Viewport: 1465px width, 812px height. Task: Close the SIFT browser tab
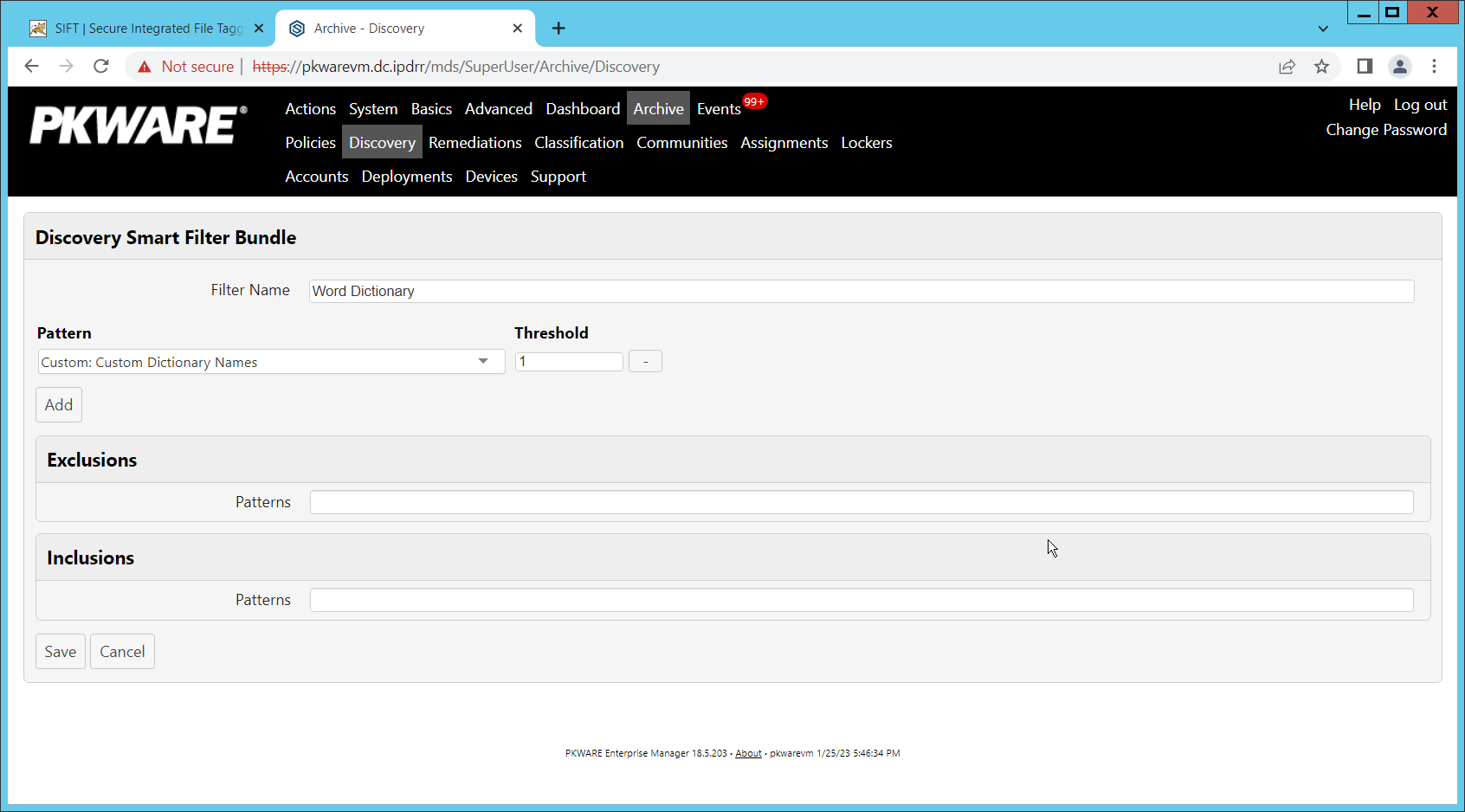pos(259,29)
